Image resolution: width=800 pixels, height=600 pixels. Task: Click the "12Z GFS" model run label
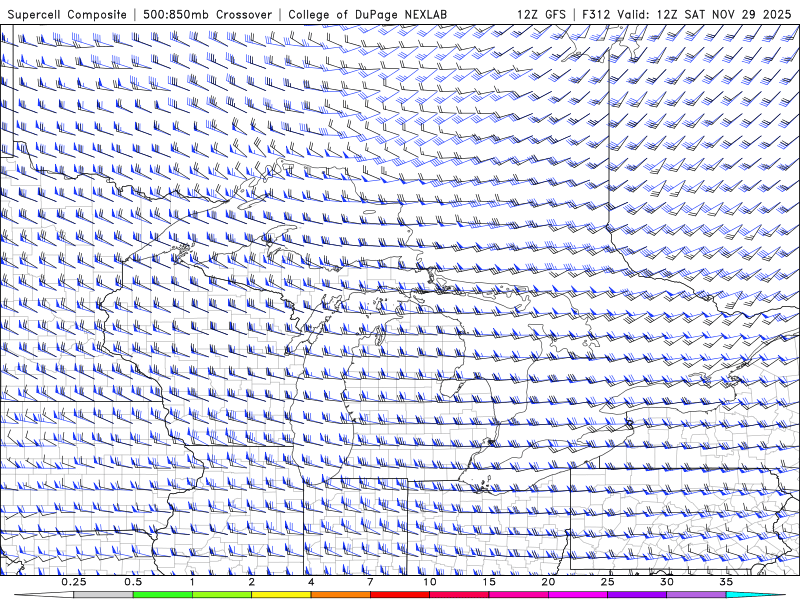click(541, 15)
